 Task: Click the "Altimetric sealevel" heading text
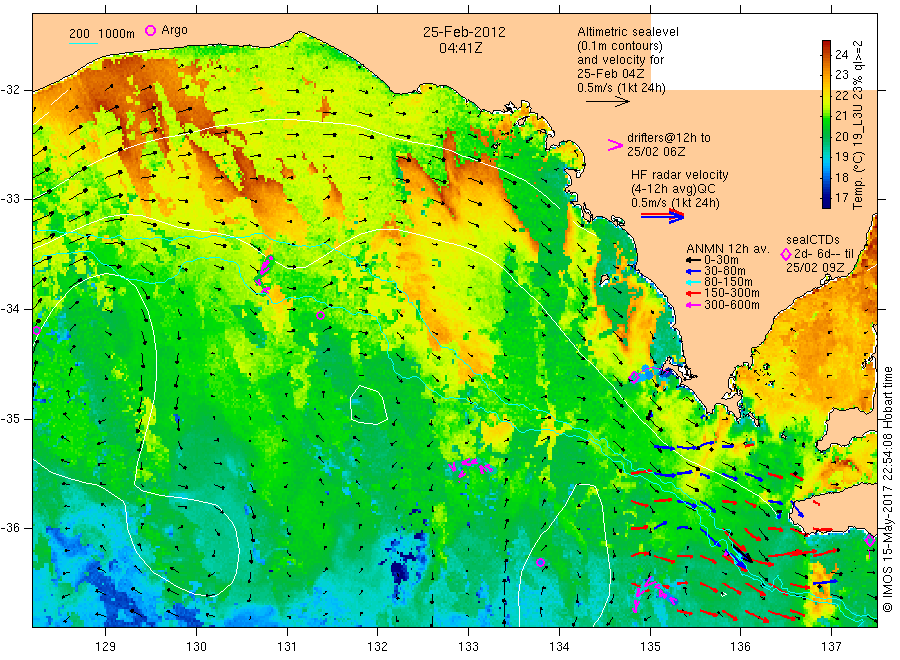point(627,32)
